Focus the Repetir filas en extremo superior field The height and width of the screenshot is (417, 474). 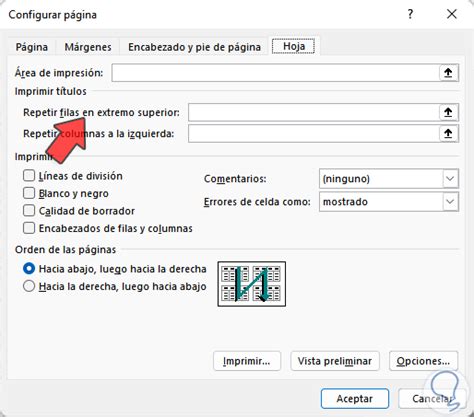tap(314, 113)
